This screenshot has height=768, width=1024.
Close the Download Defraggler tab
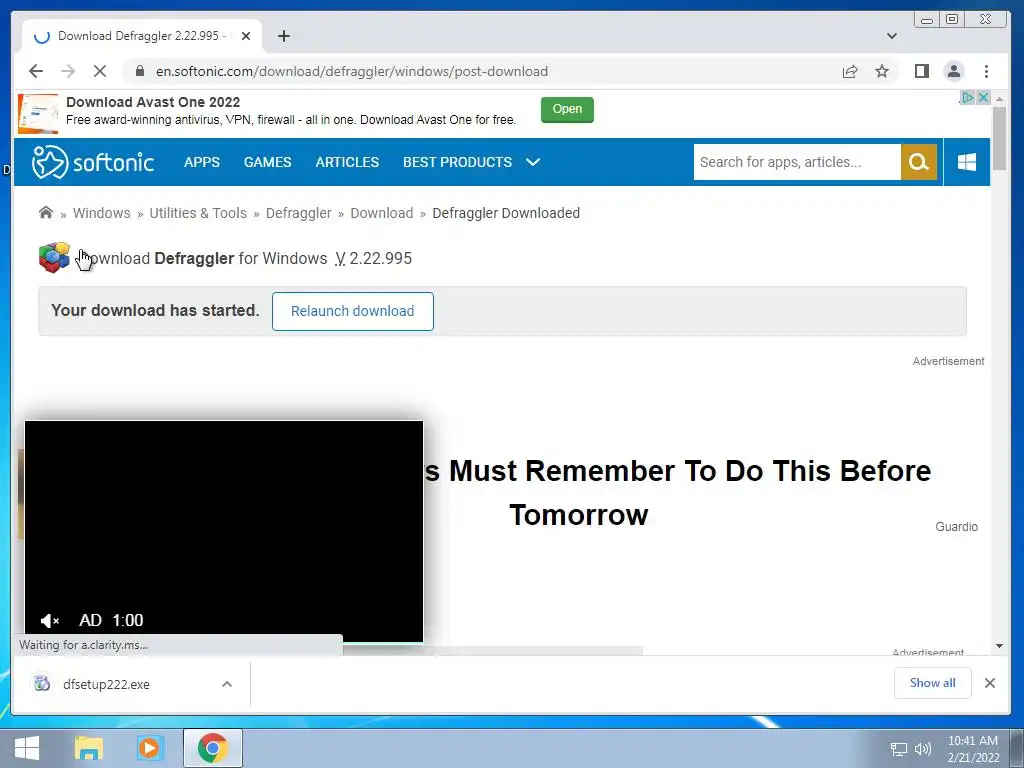point(246,36)
